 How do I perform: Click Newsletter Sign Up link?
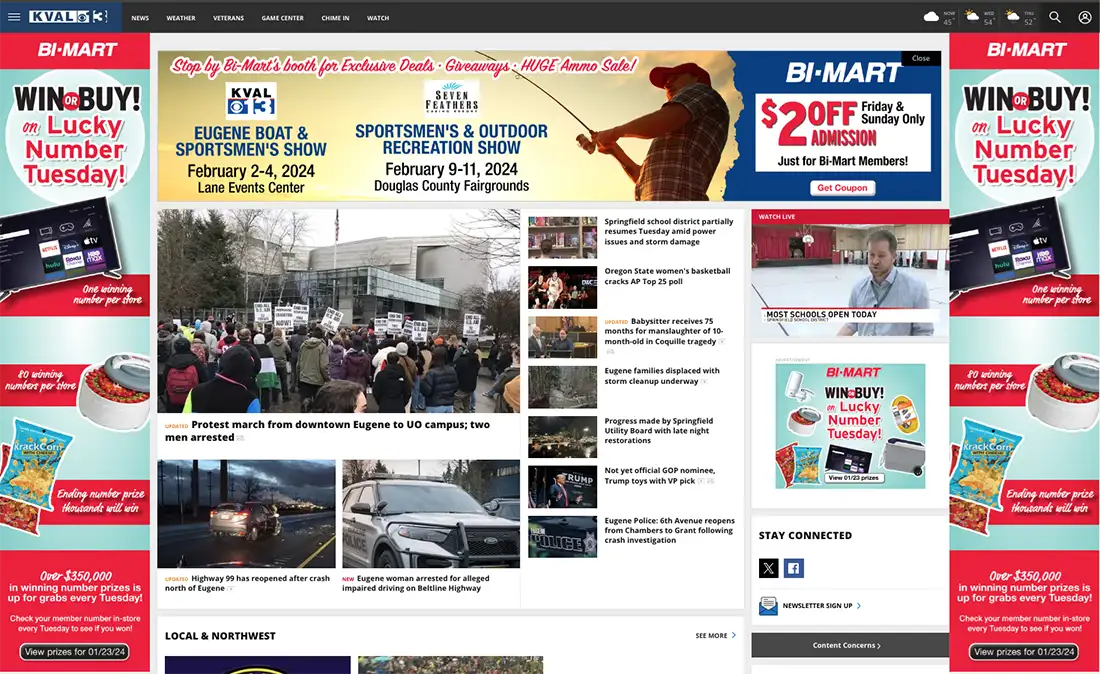(817, 605)
